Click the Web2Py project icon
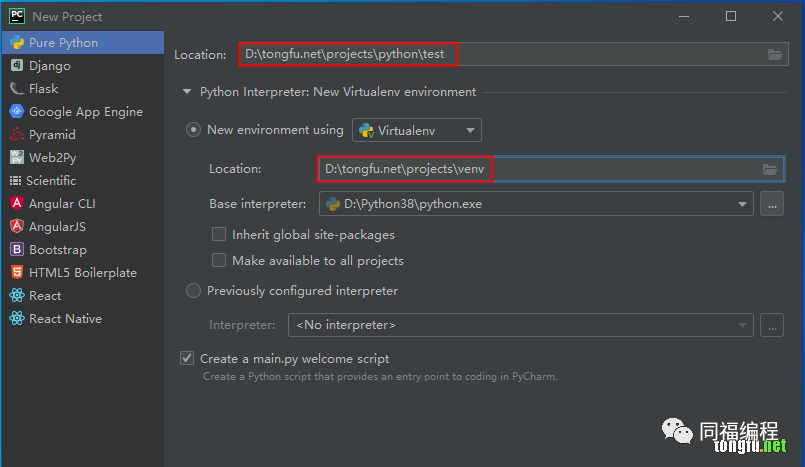The height and width of the screenshot is (467, 805). [17, 158]
